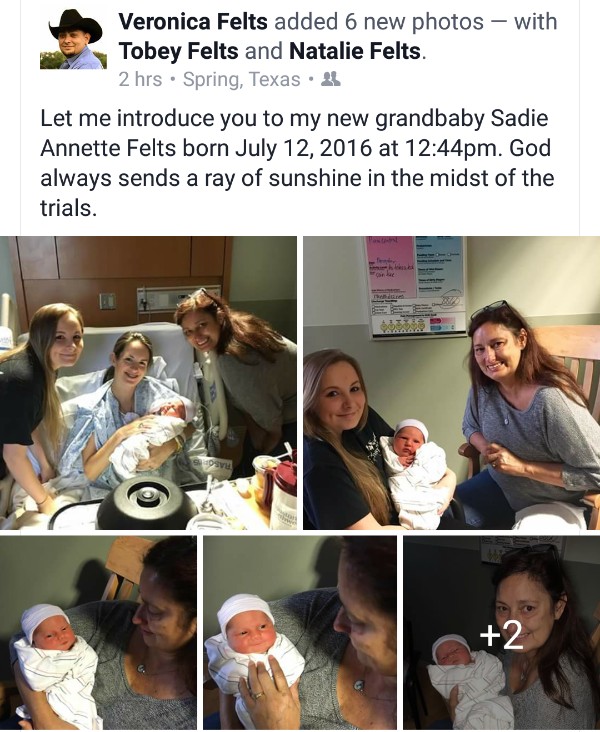Click the friends audience icon

[331, 79]
